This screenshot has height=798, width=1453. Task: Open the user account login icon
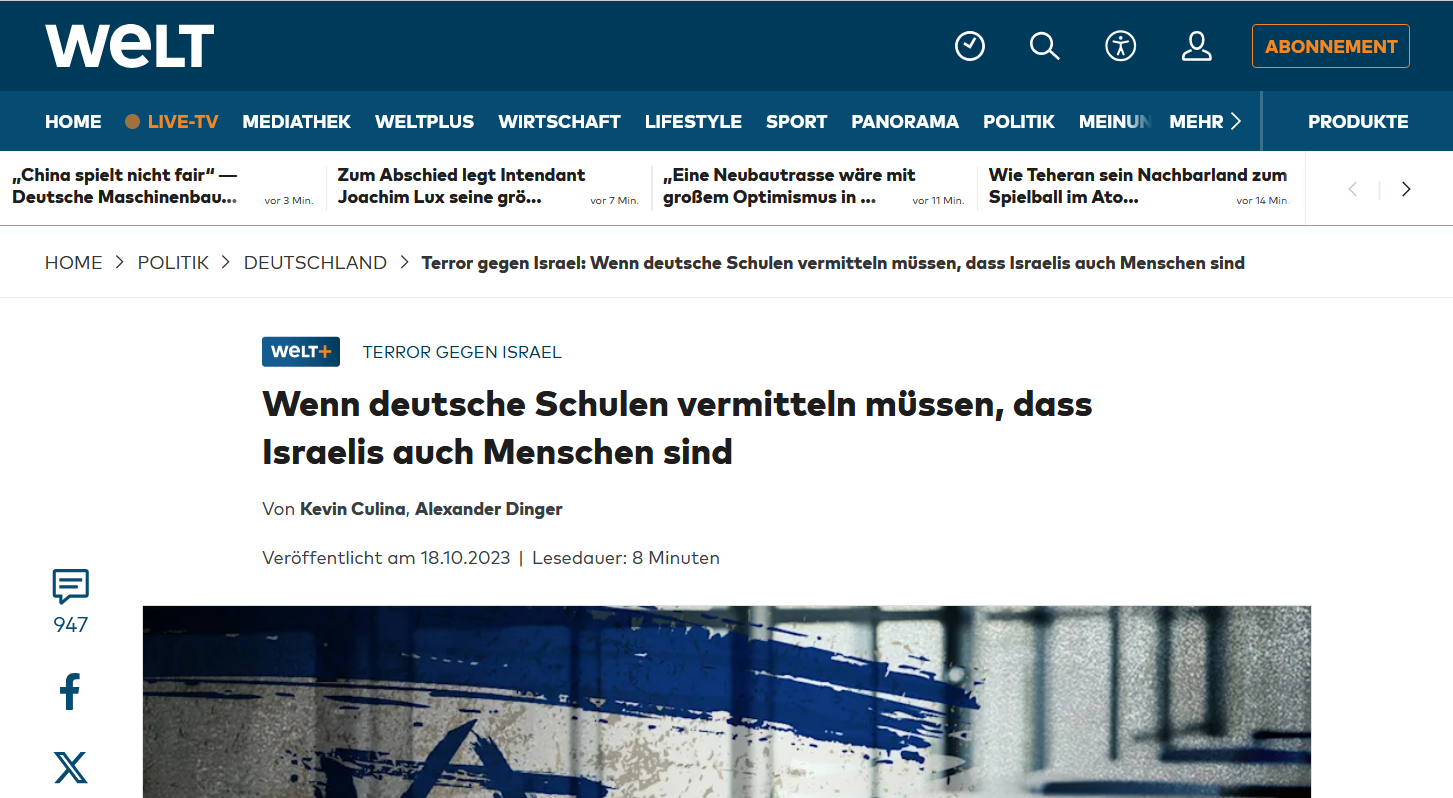pyautogui.click(x=1196, y=46)
